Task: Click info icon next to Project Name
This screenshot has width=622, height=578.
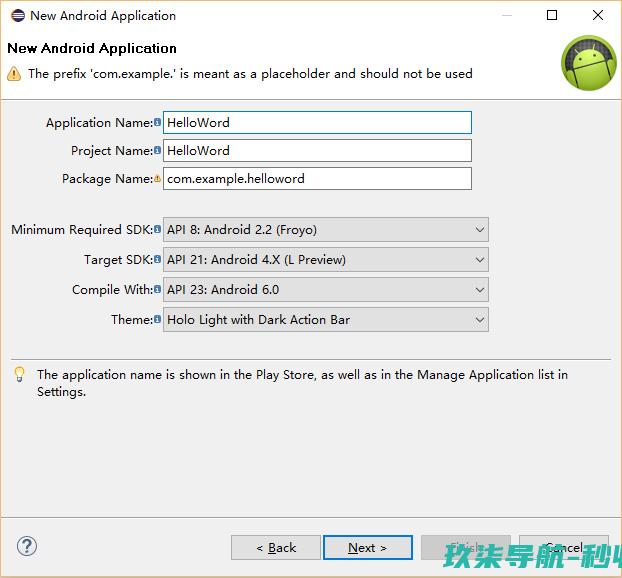Action: [x=157, y=150]
